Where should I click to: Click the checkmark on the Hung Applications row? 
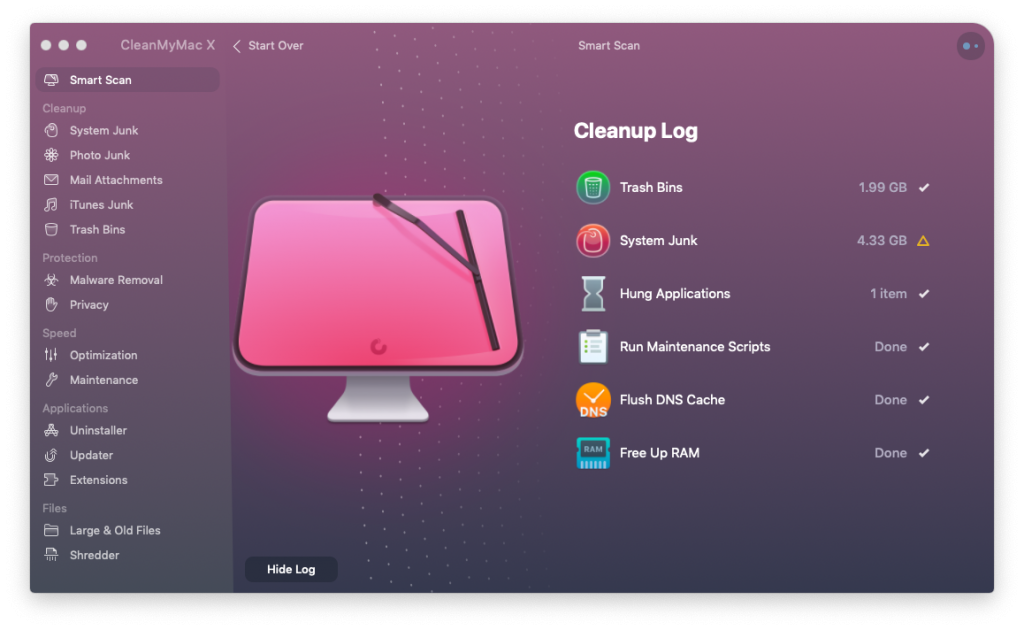pyautogui.click(x=923, y=293)
